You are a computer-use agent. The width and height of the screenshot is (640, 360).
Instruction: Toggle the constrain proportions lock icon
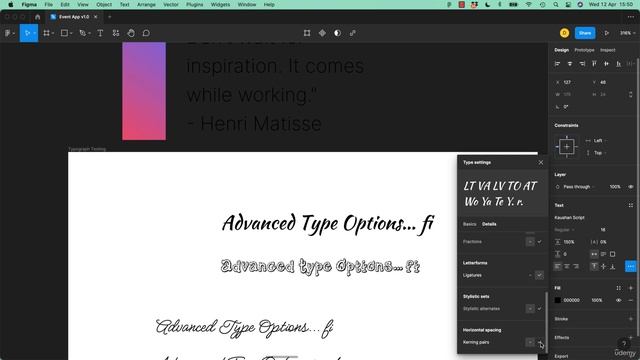[x=631, y=94]
